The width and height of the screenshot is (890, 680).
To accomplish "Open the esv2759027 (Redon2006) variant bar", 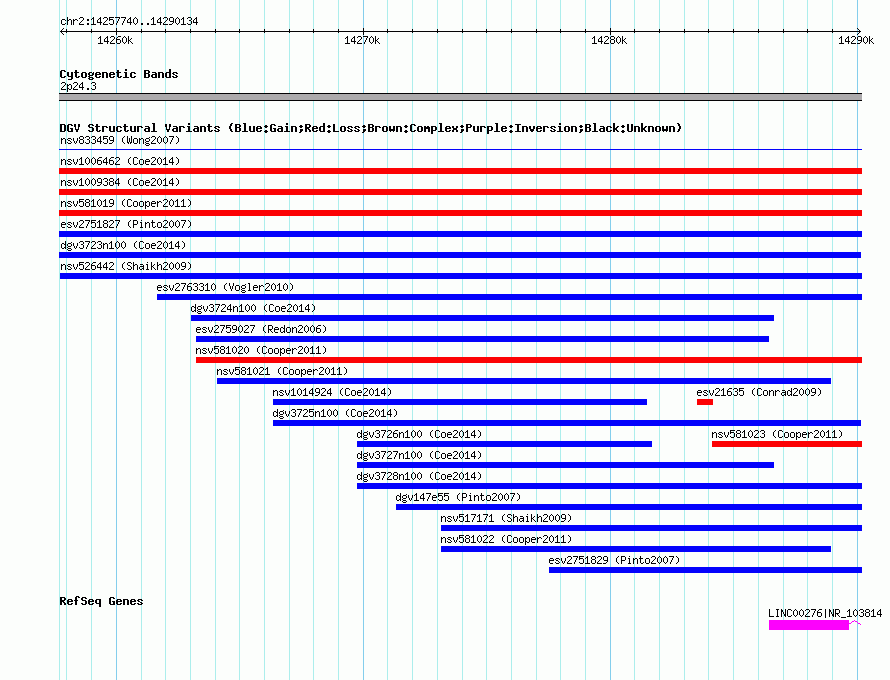I will point(482,339).
